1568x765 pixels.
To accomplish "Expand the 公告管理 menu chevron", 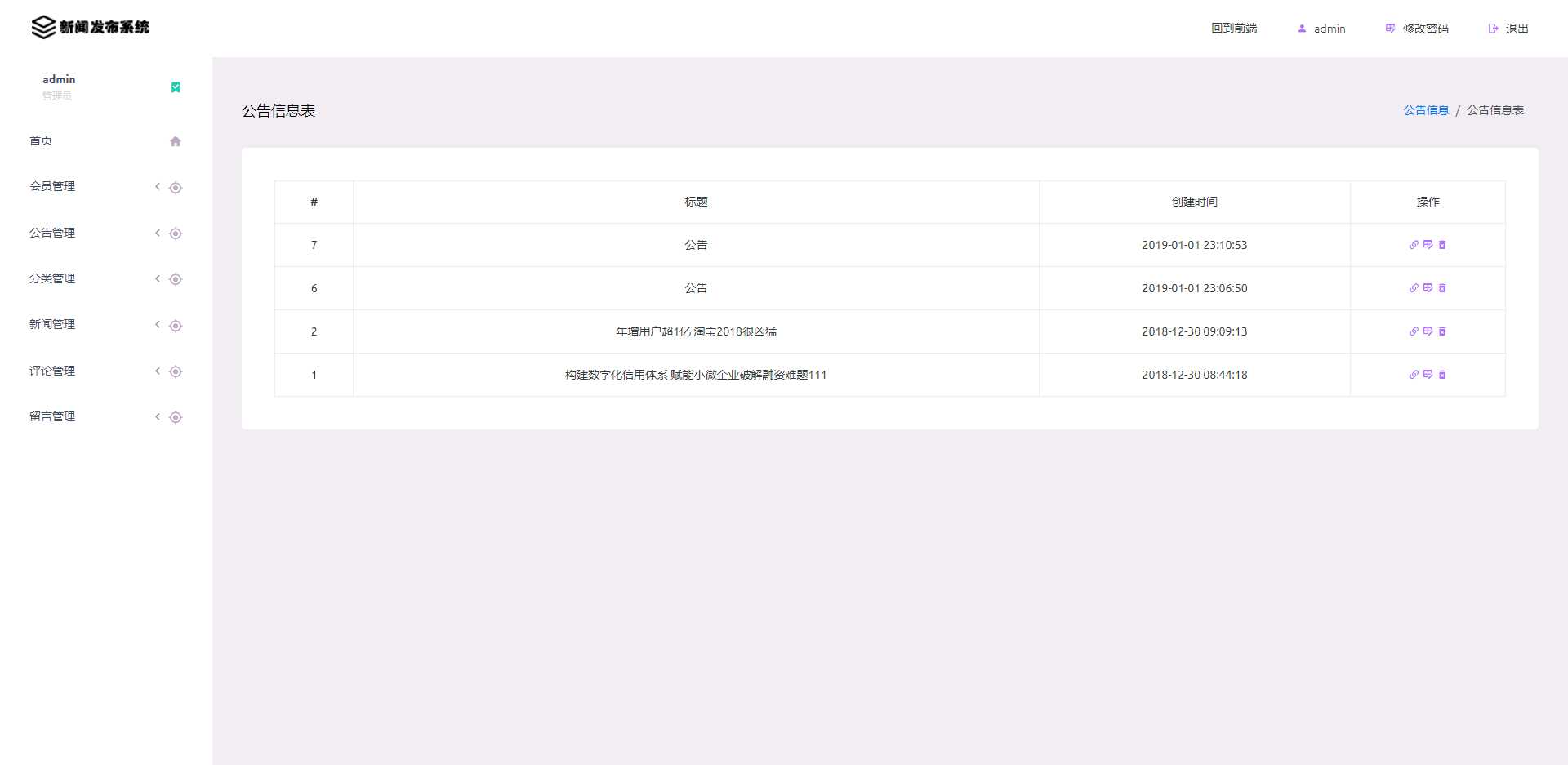I will [157, 233].
